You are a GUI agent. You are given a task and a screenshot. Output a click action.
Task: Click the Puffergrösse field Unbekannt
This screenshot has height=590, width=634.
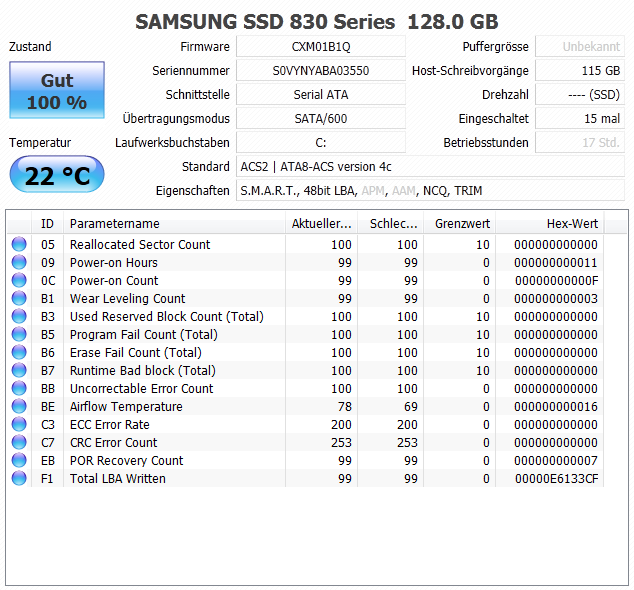[x=580, y=47]
